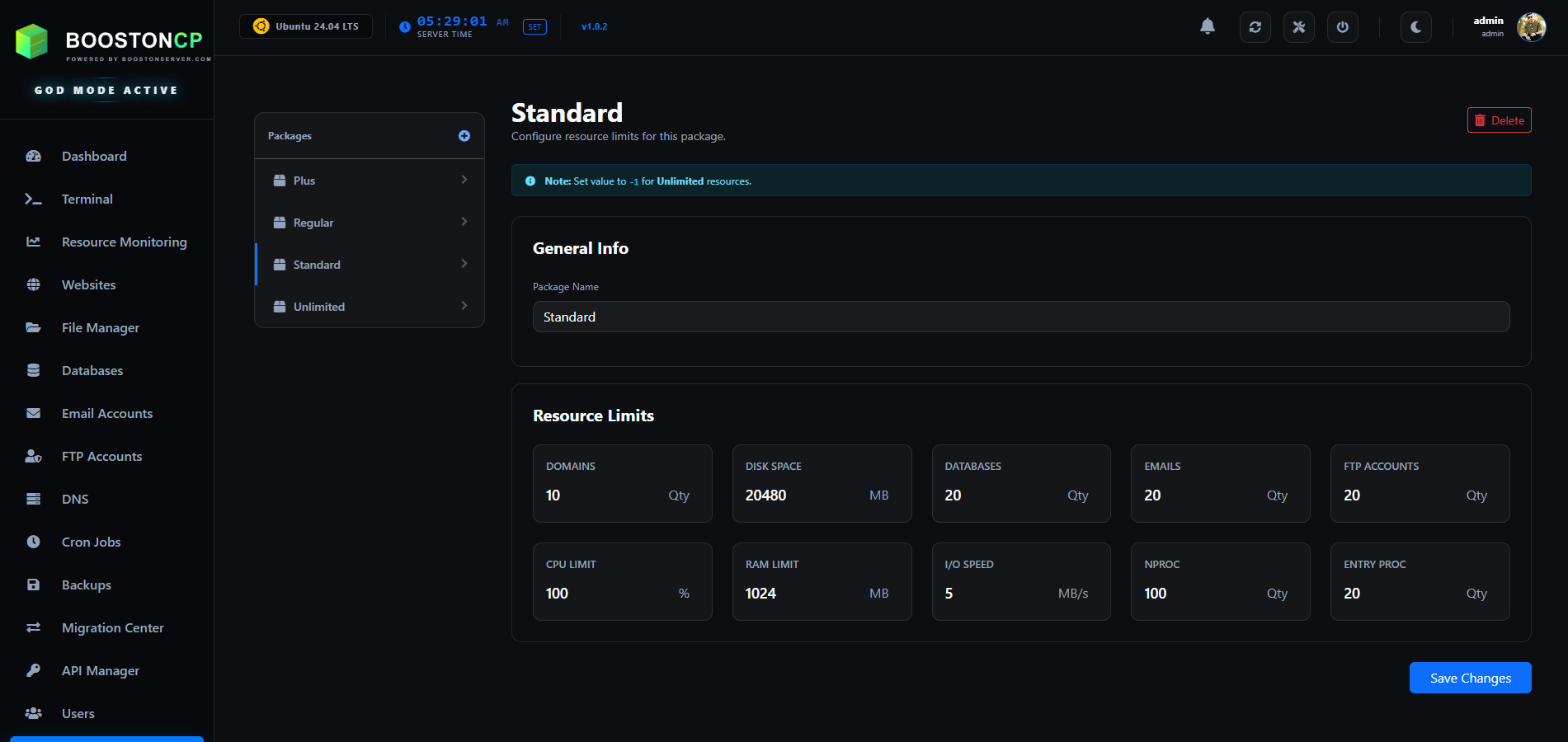
Task: Open the Dashboard menu item
Action: (x=93, y=156)
